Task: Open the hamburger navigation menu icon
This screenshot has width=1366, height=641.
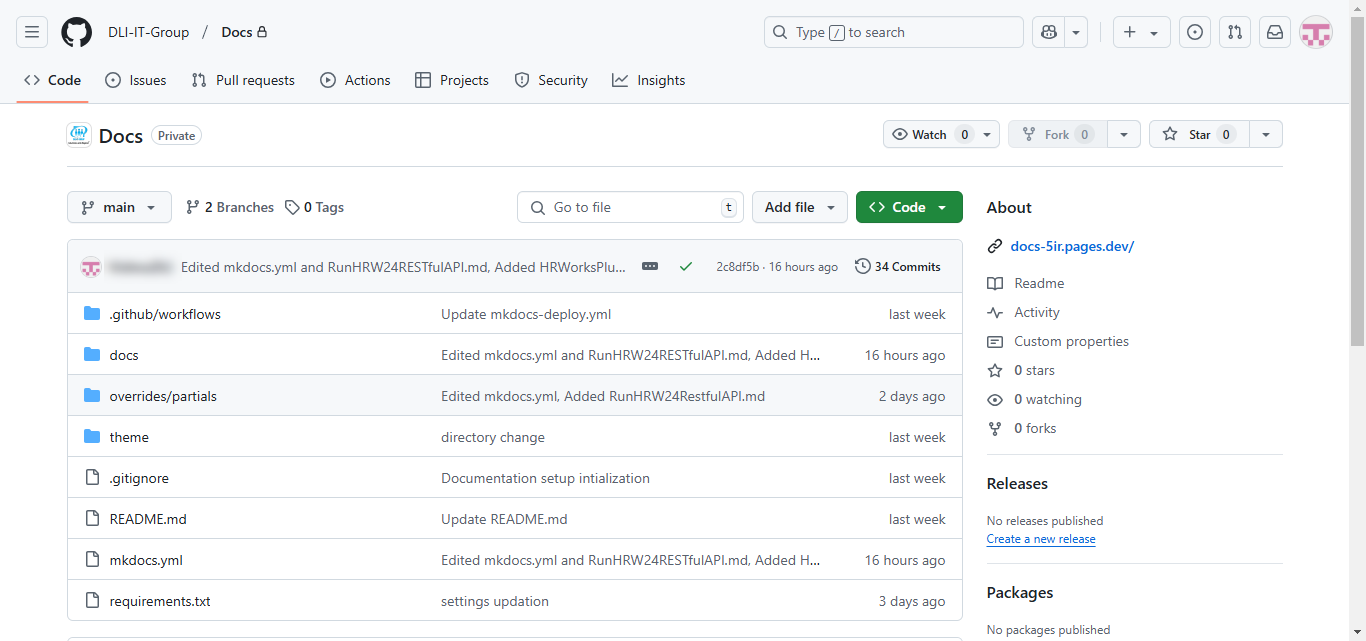Action: click(31, 31)
